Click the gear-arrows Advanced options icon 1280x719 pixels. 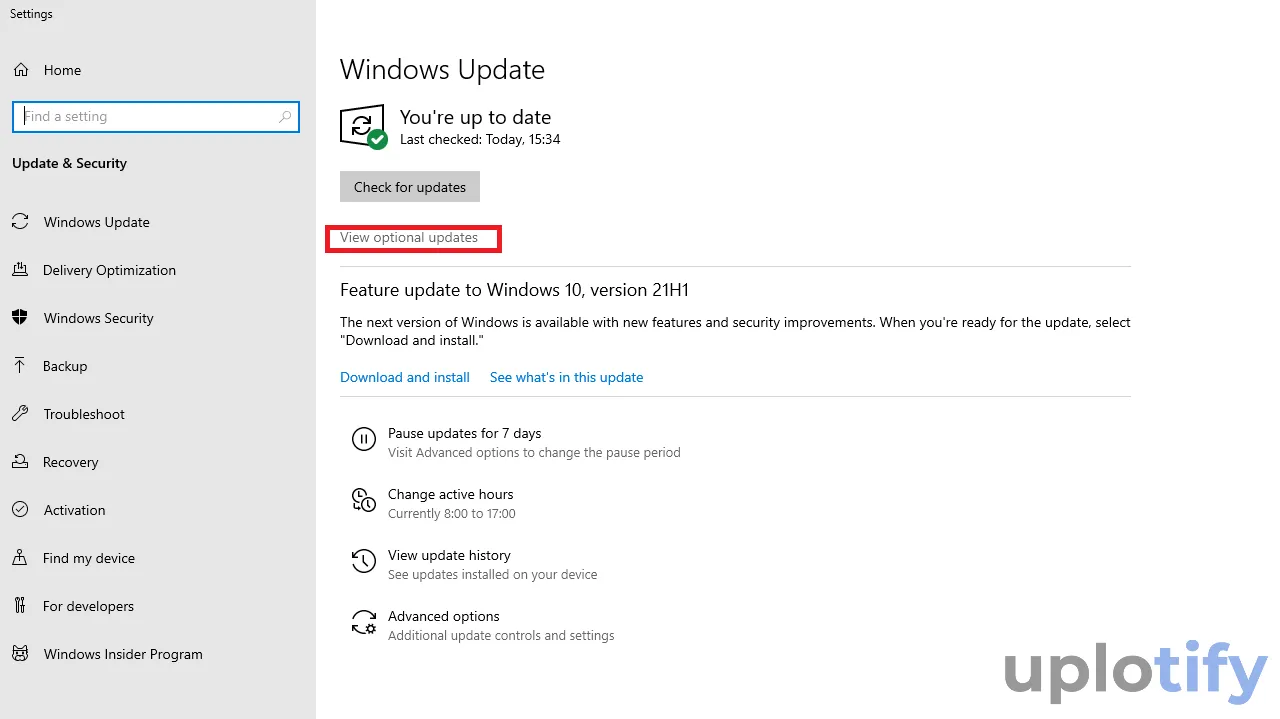coord(364,623)
